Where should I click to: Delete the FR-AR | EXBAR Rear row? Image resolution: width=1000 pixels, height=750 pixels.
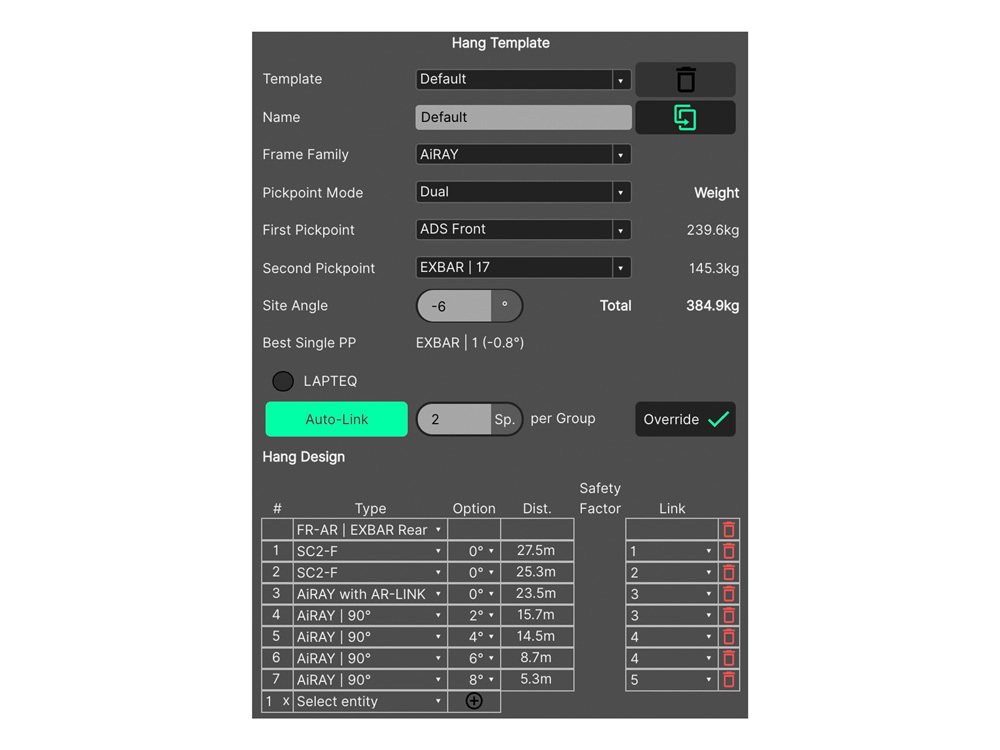point(728,529)
